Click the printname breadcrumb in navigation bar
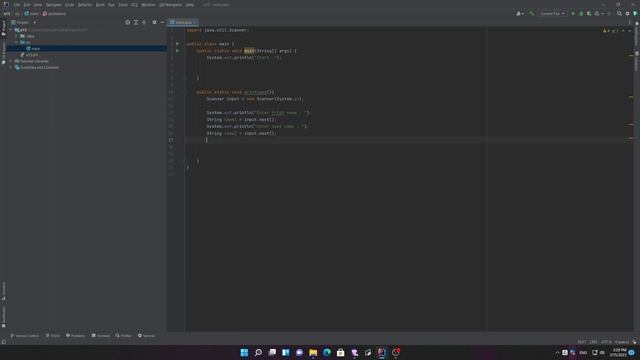This screenshot has height=360, width=640. coord(54,13)
